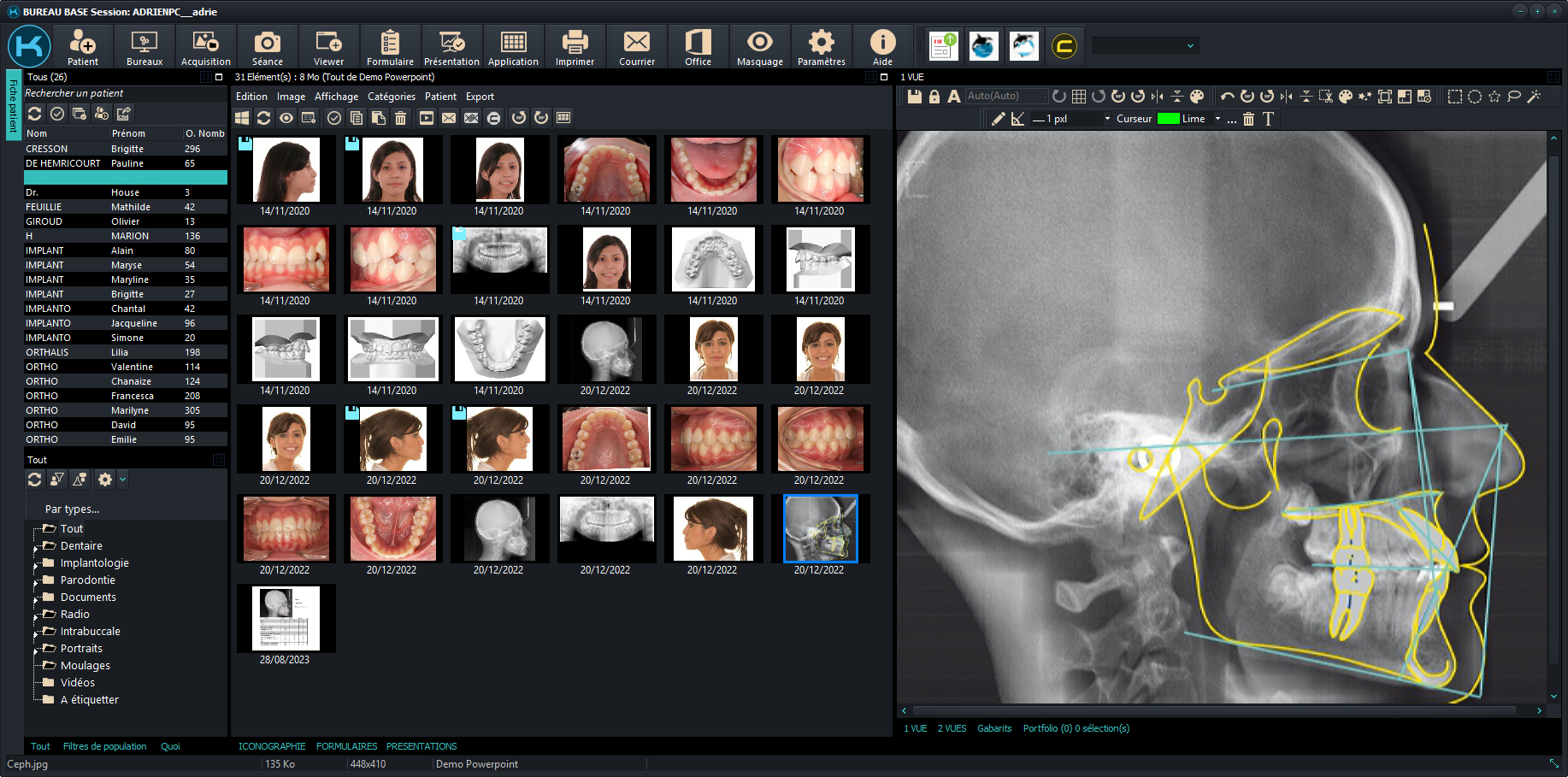This screenshot has height=777, width=1568.
Task: Select the lasso selection tool
Action: tap(1514, 97)
